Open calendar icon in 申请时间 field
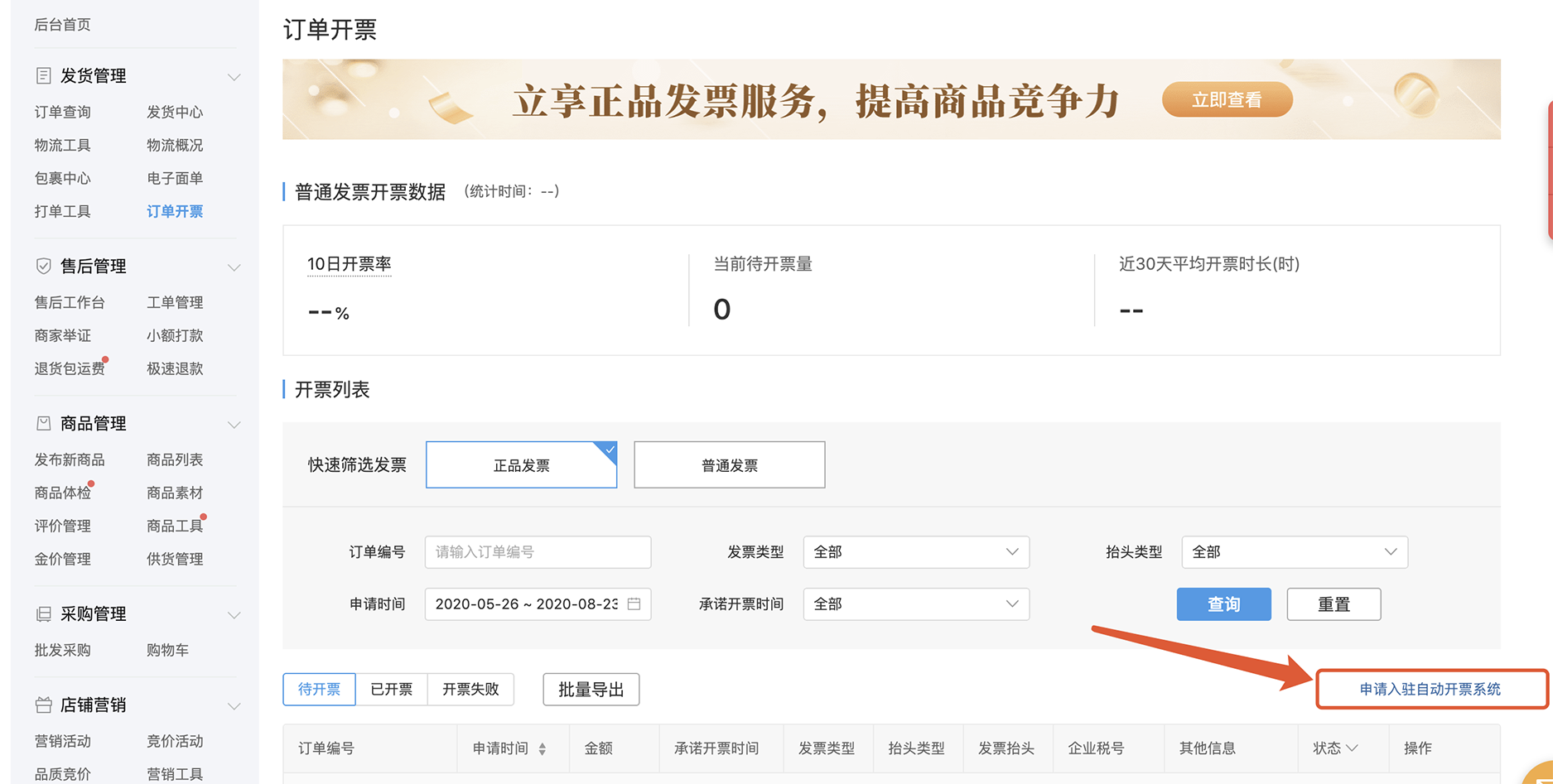 [634, 604]
